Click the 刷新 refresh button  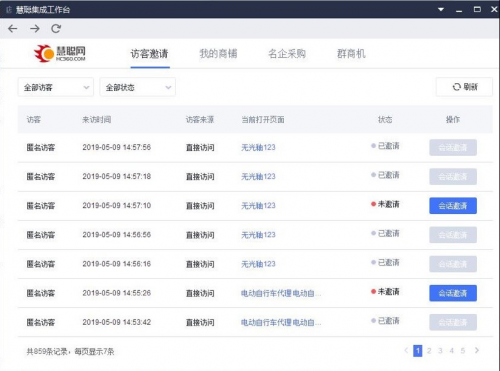464,87
